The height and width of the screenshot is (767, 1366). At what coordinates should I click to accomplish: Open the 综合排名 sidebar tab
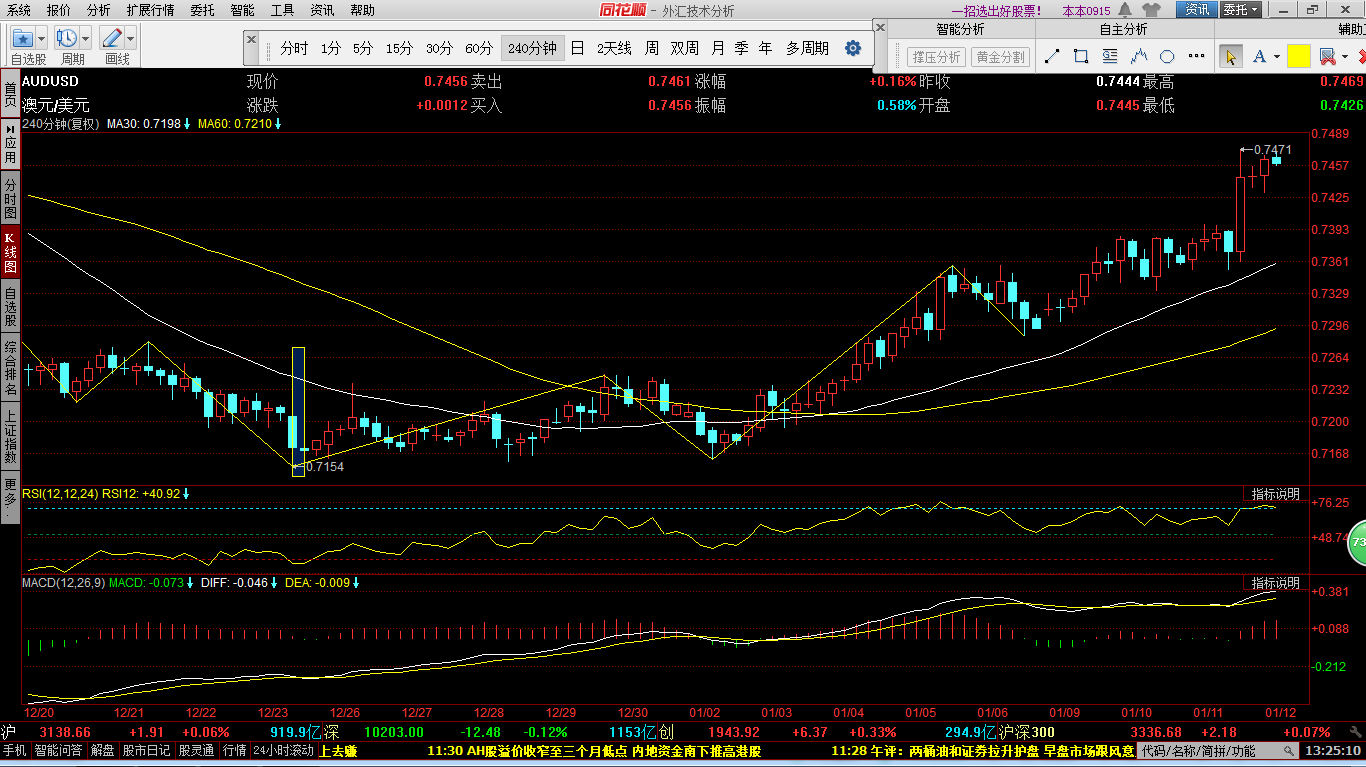click(x=10, y=367)
